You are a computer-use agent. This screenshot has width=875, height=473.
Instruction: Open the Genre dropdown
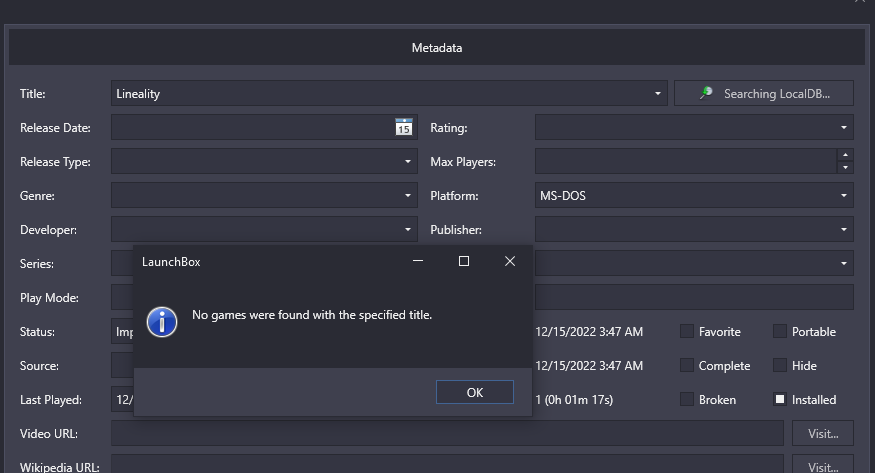coord(407,196)
